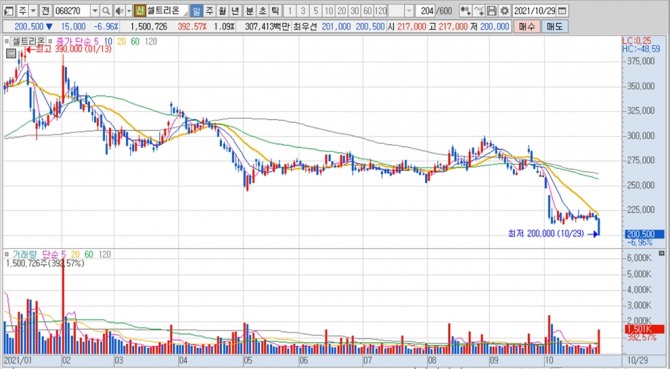Toggle the 거래량 volume indicator marker
The image size is (670, 369).
7,255
